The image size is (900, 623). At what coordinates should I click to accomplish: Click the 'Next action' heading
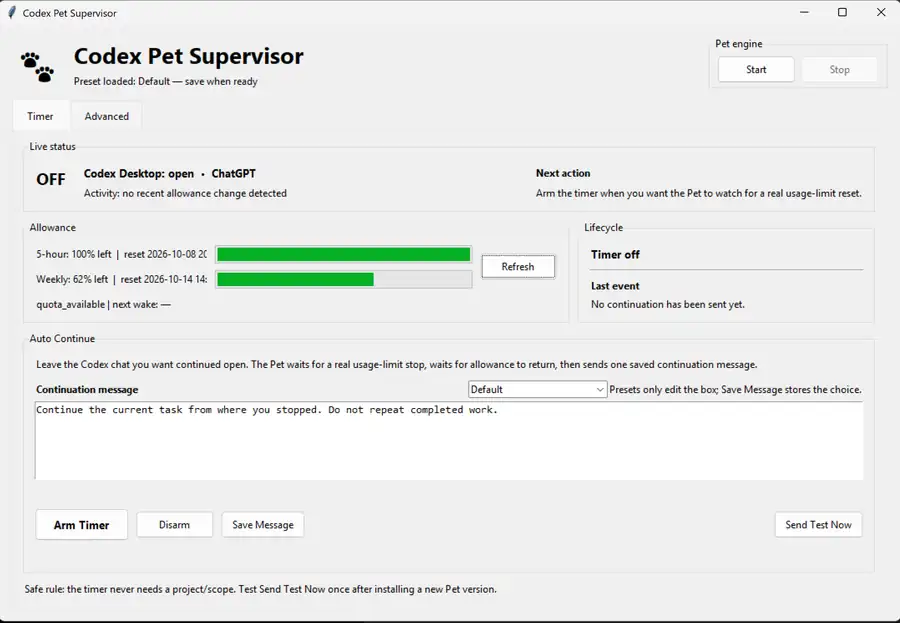click(x=563, y=173)
